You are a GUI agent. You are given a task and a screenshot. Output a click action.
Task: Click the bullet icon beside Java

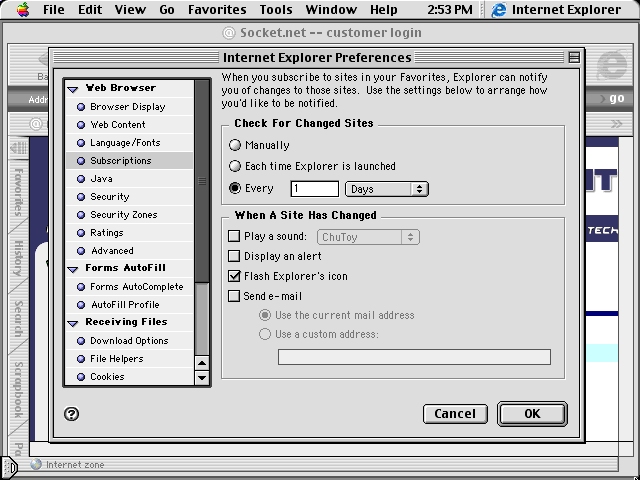[x=81, y=179]
